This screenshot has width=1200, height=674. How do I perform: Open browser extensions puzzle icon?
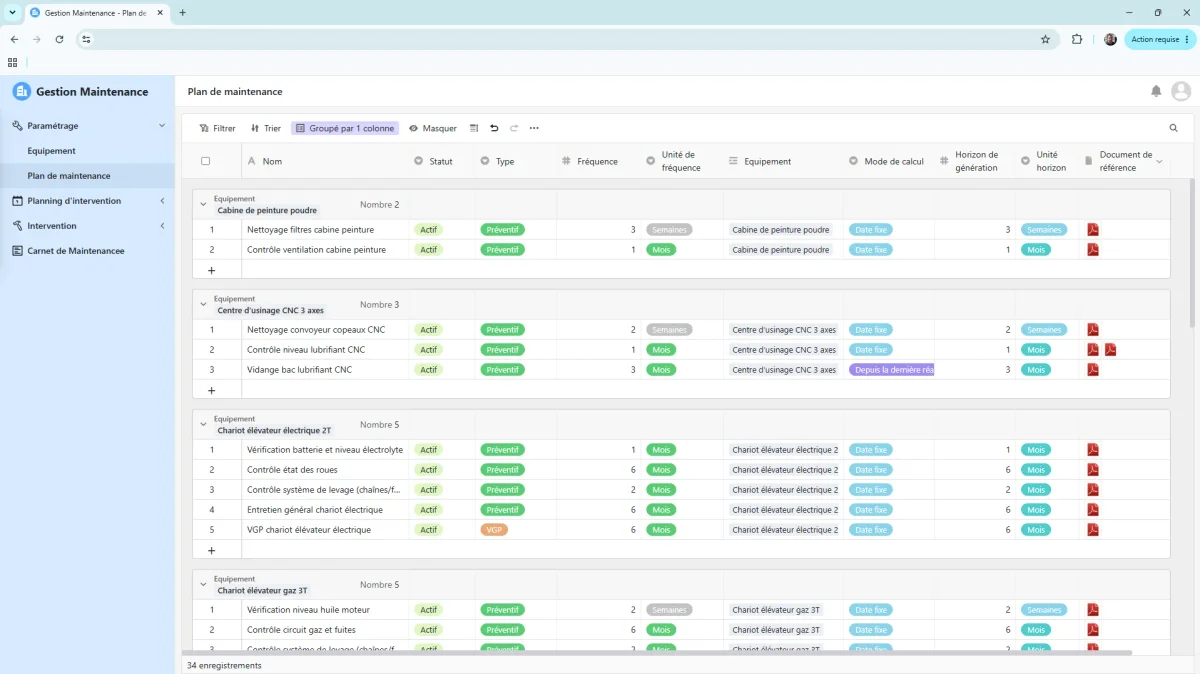coord(1077,39)
